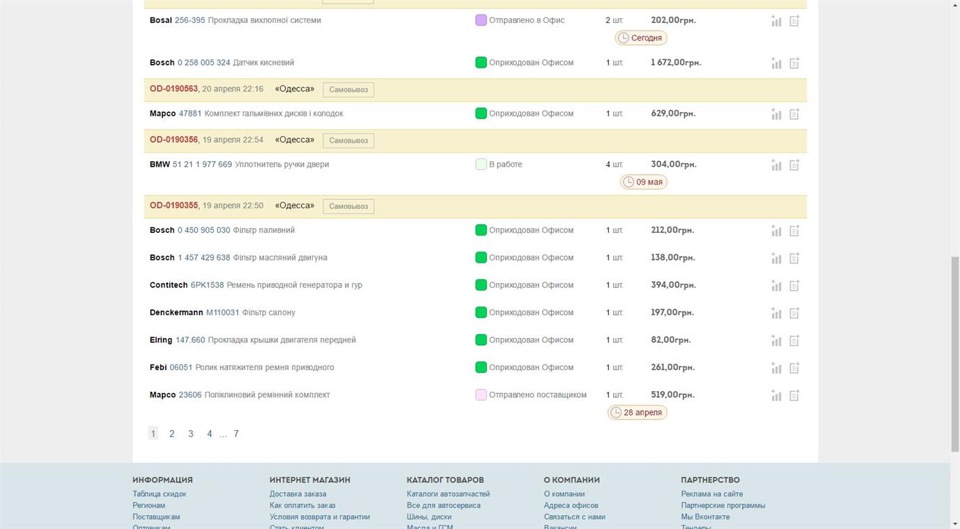Viewport: 960px width, 529px height.
Task: Open note icon for Mapco 47881 row
Action: [x=794, y=114]
